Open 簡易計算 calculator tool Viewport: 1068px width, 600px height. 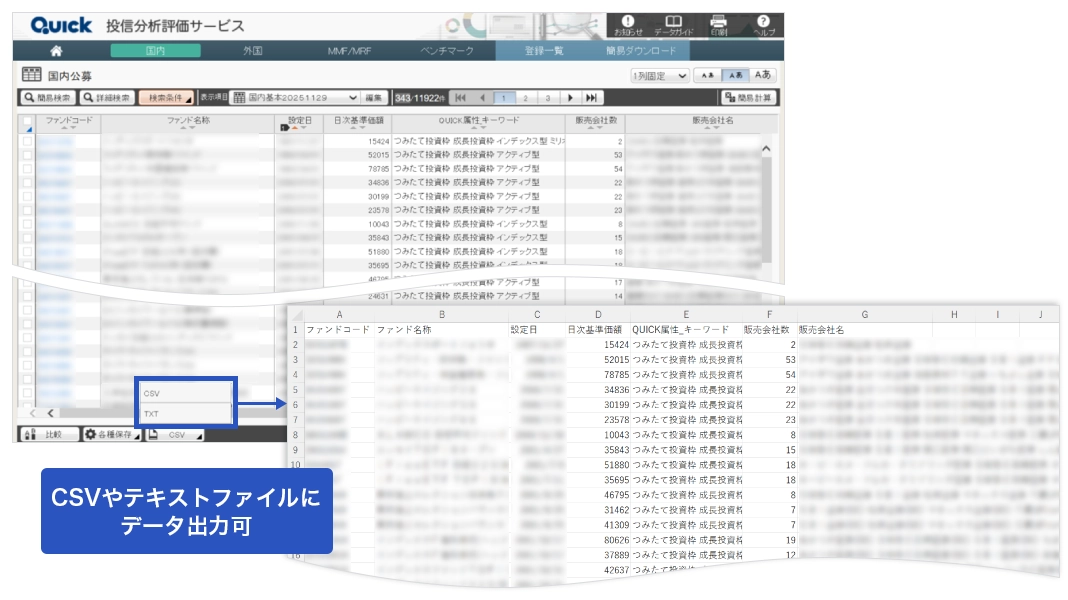click(748, 98)
